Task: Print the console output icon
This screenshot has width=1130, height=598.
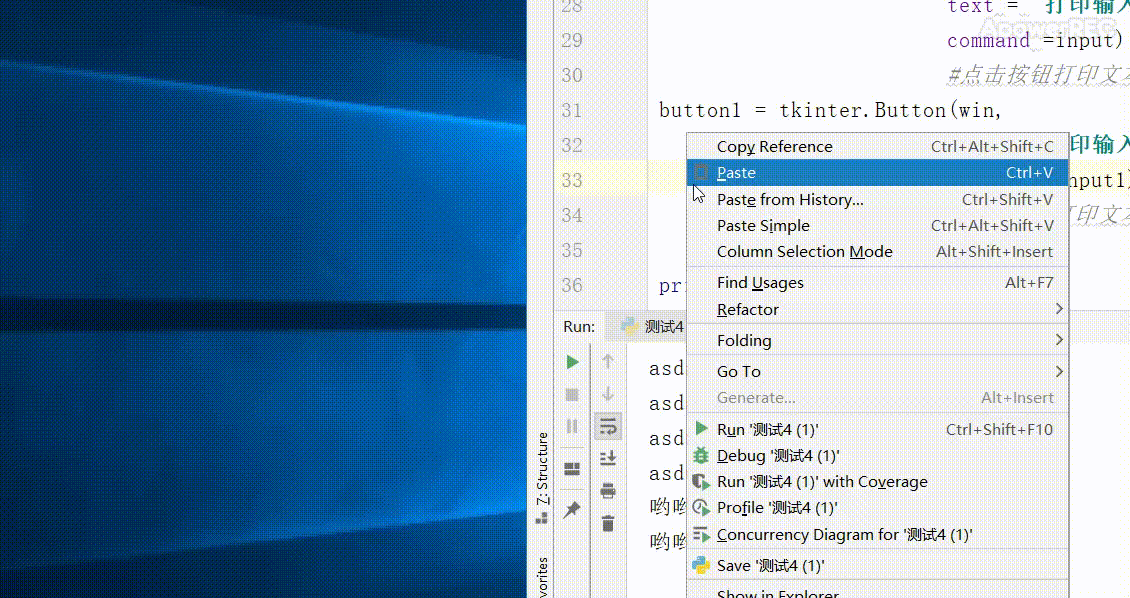Action: (608, 491)
